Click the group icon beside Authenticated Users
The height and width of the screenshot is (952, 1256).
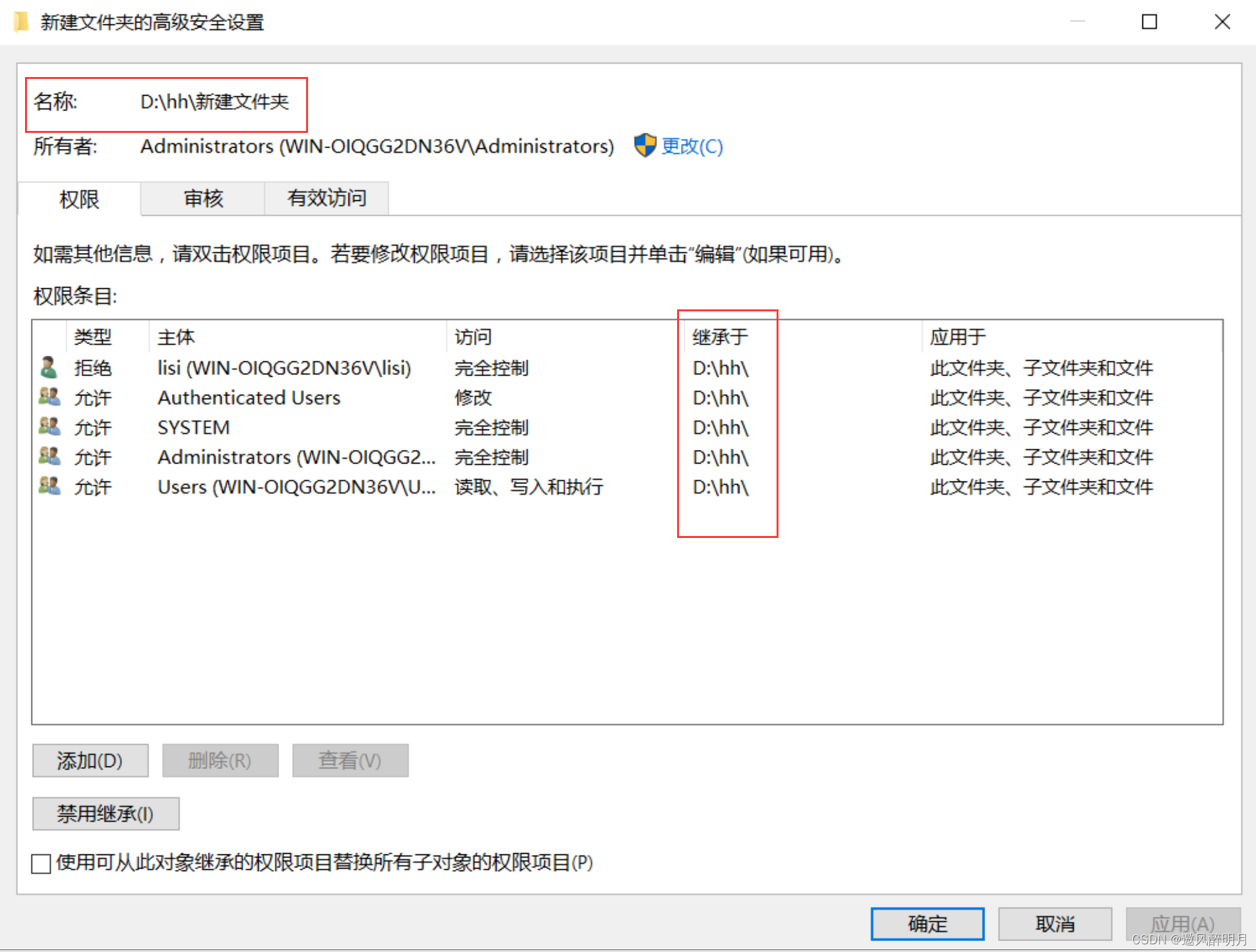(x=49, y=397)
